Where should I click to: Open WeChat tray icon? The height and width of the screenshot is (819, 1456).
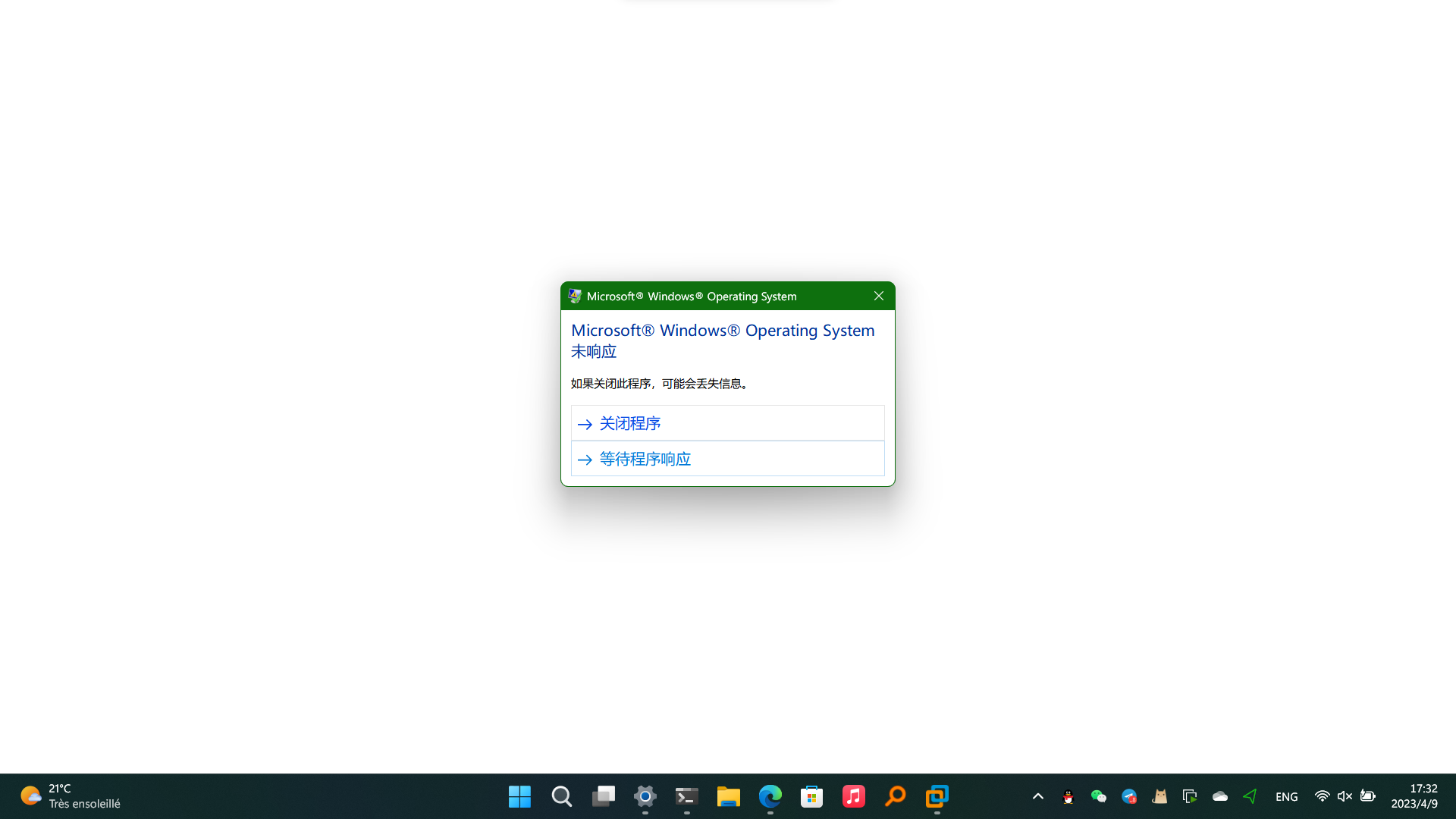(1099, 796)
